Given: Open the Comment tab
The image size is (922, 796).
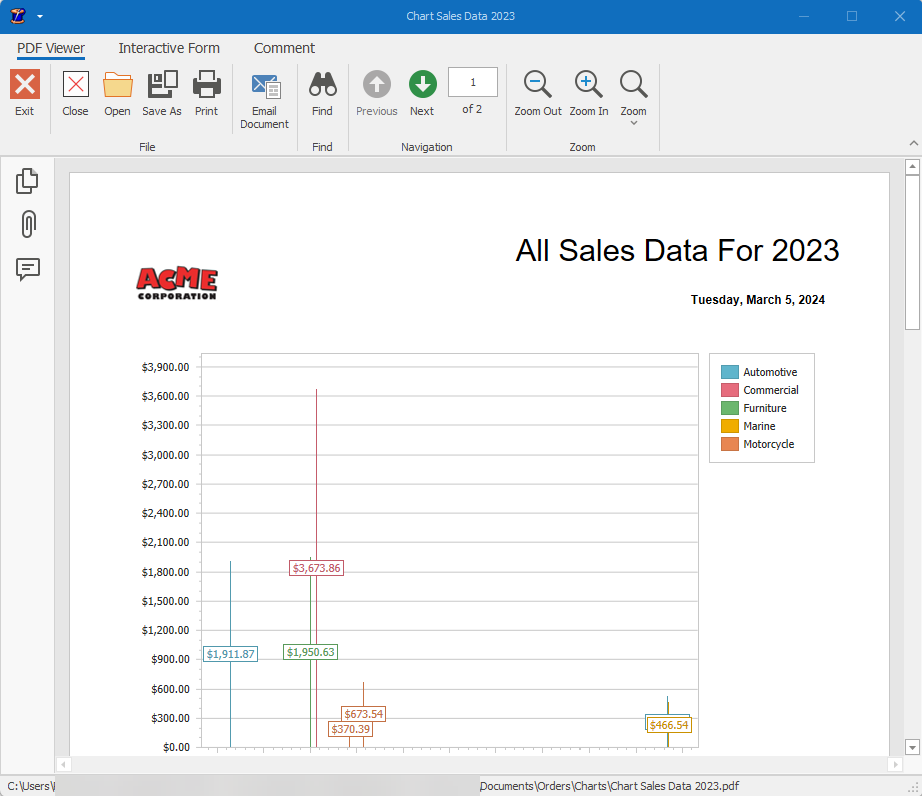Looking at the screenshot, I should click(x=284, y=48).
